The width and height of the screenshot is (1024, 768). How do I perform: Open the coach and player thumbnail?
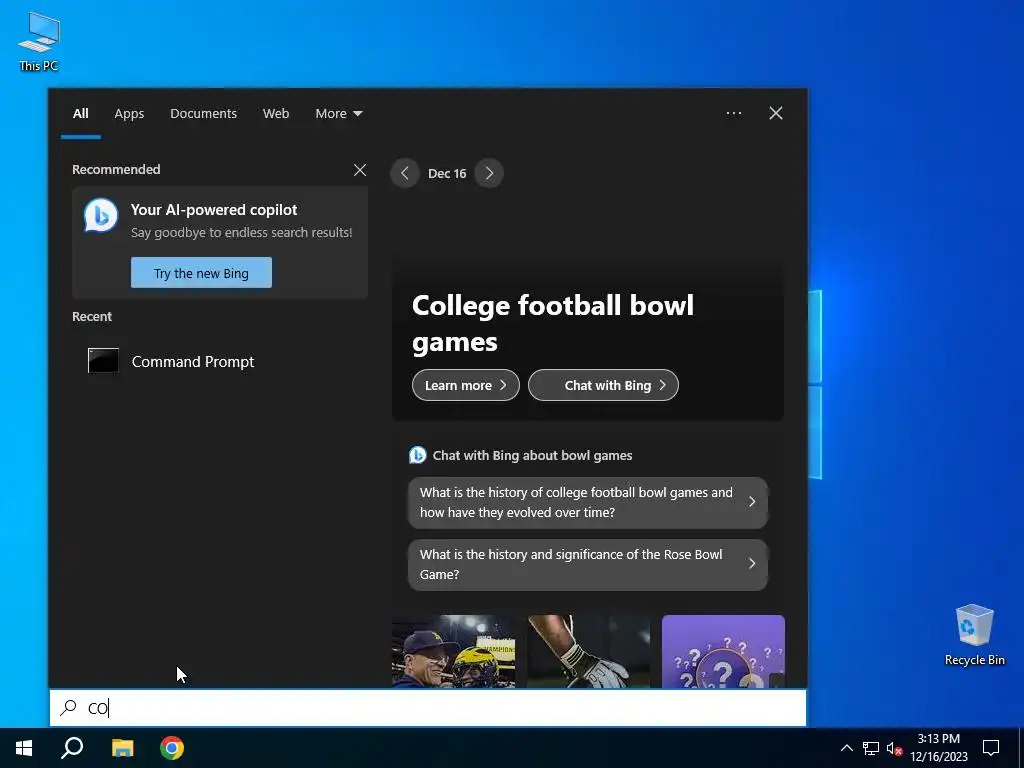pyautogui.click(x=453, y=651)
